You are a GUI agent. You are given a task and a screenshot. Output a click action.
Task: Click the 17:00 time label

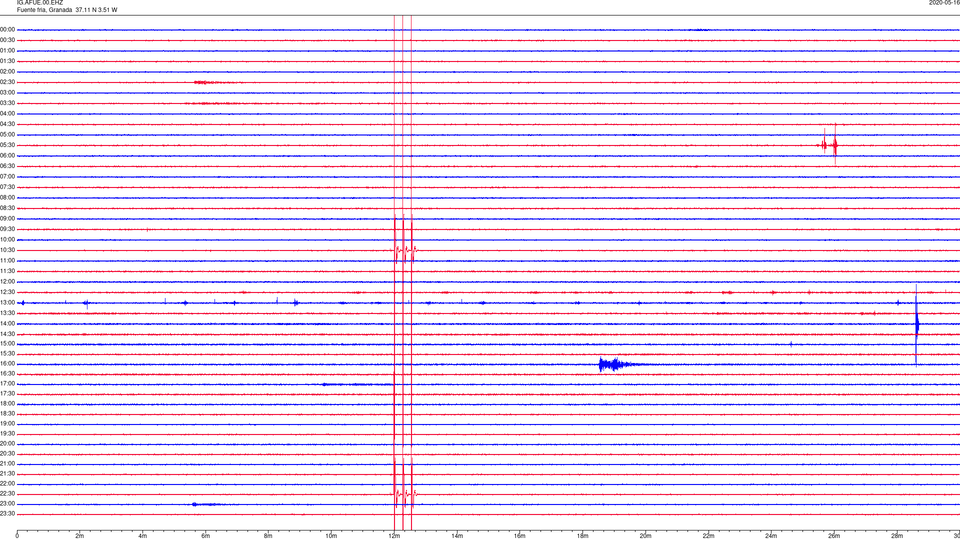click(x=7, y=384)
